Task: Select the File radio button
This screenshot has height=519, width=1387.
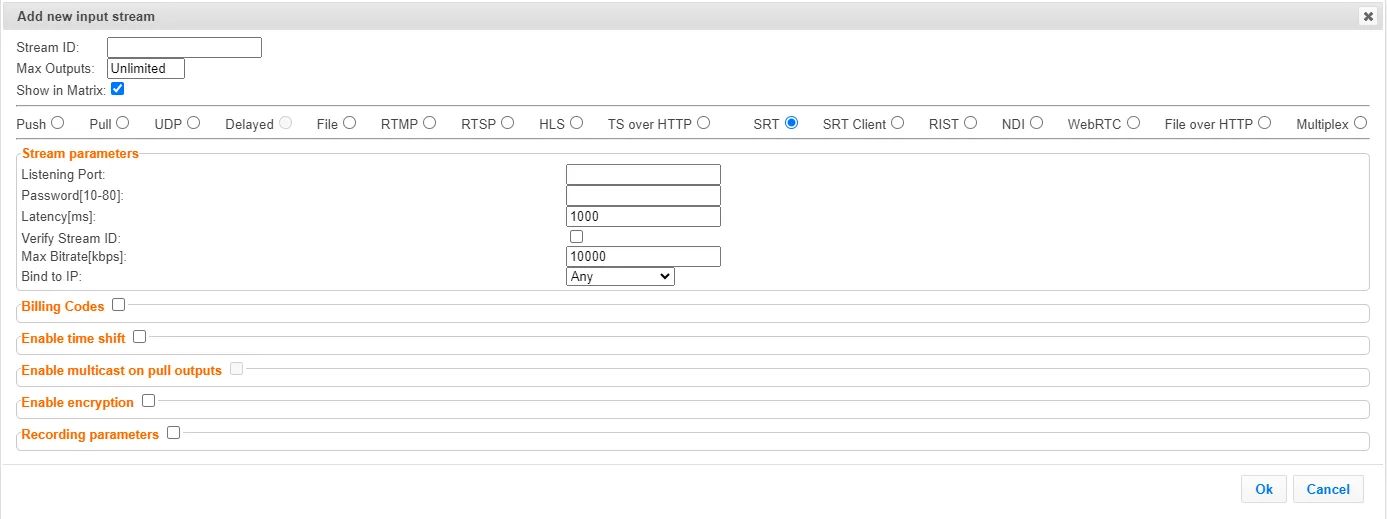Action: tap(349, 123)
